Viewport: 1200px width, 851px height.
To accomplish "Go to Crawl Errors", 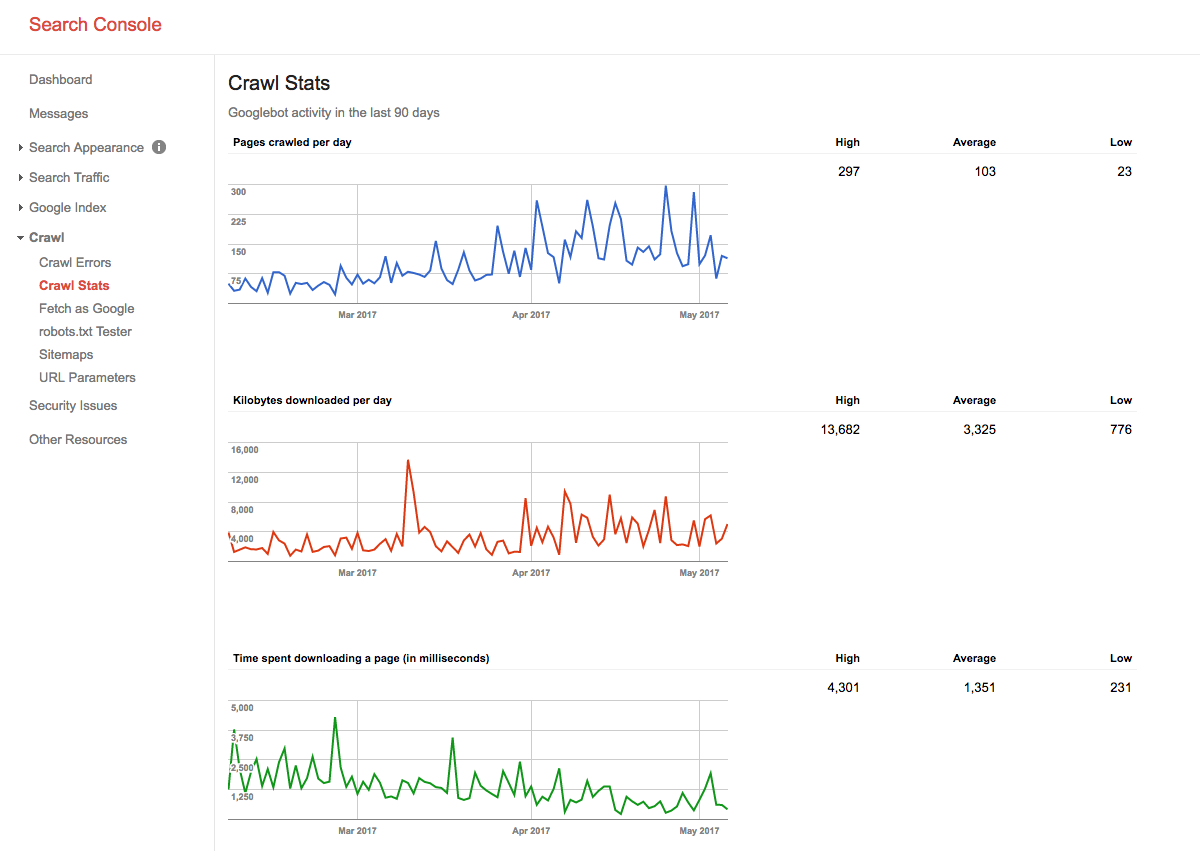I will click(75, 263).
